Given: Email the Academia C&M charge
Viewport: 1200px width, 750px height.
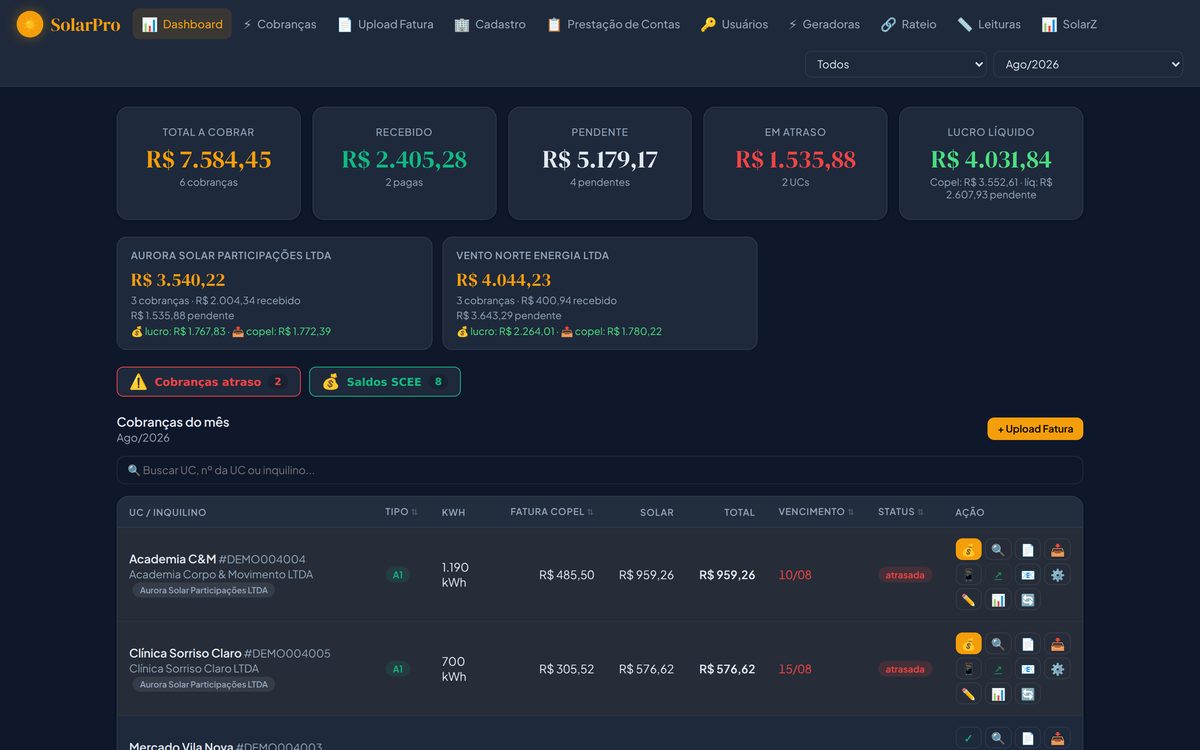Looking at the screenshot, I should tap(1028, 574).
